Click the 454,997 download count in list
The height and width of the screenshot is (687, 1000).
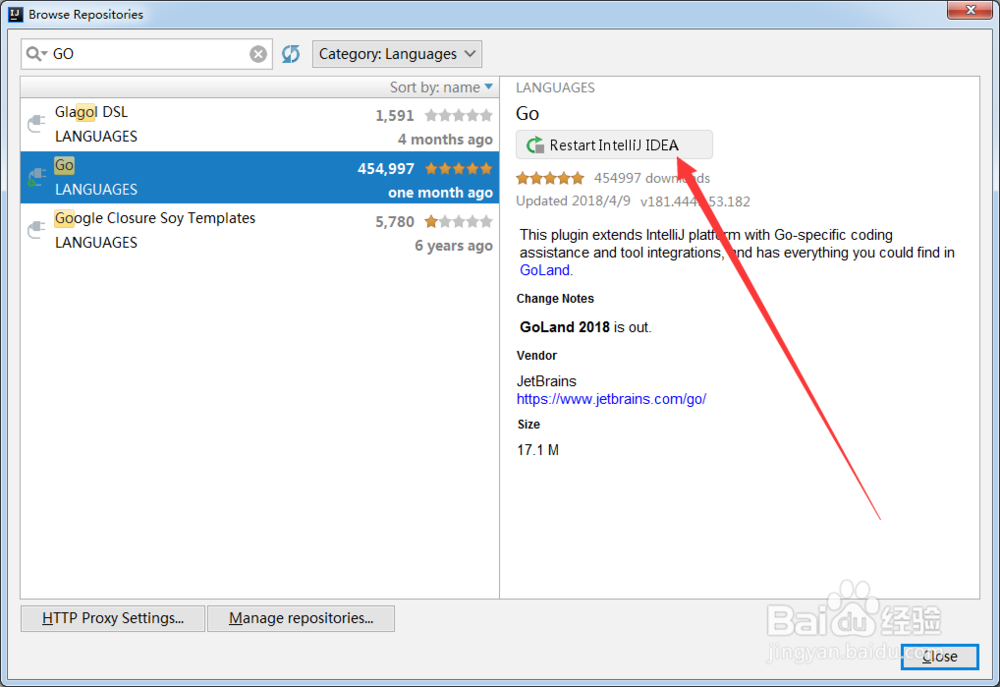[x=386, y=169]
